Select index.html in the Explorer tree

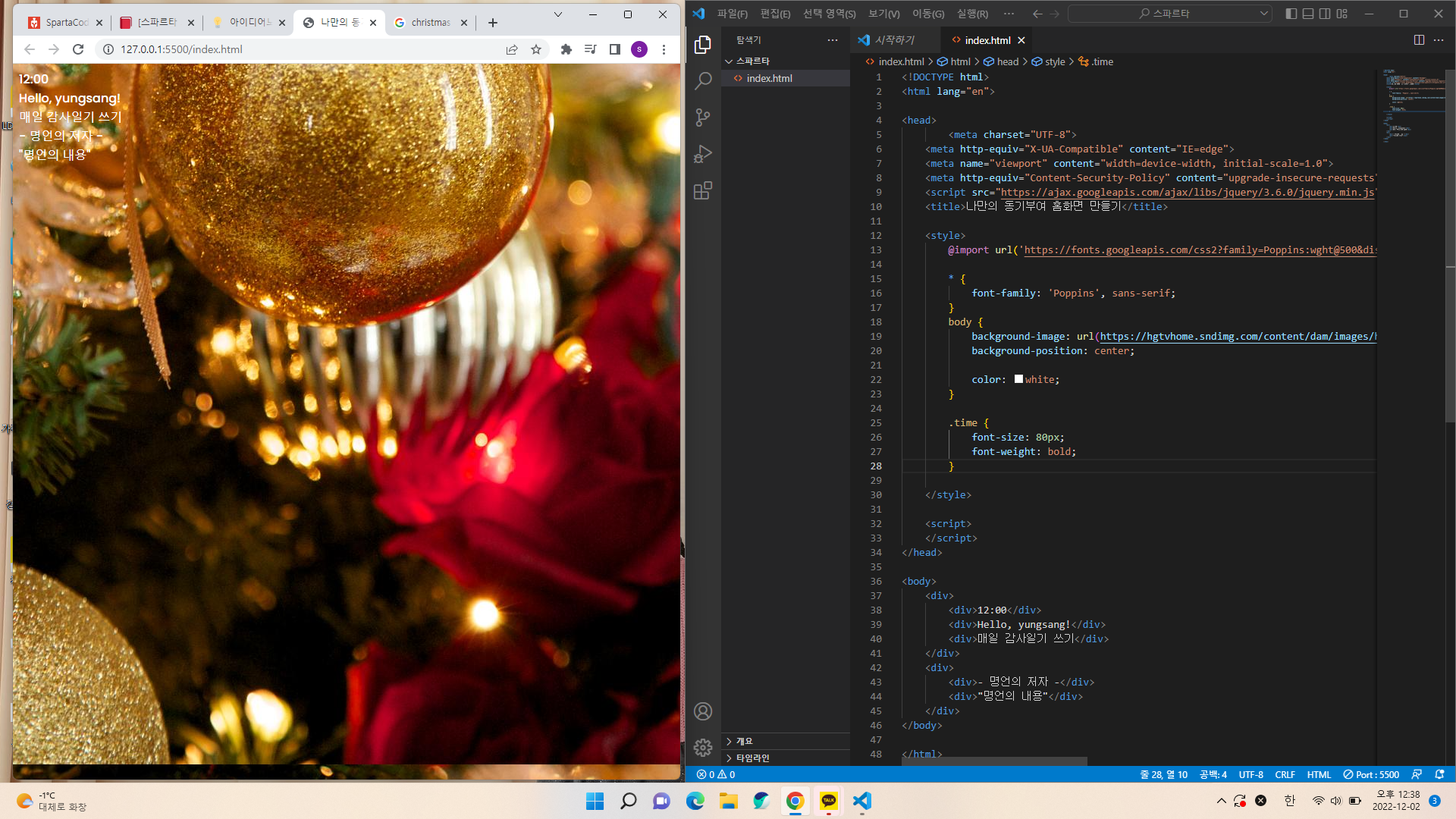click(x=786, y=78)
